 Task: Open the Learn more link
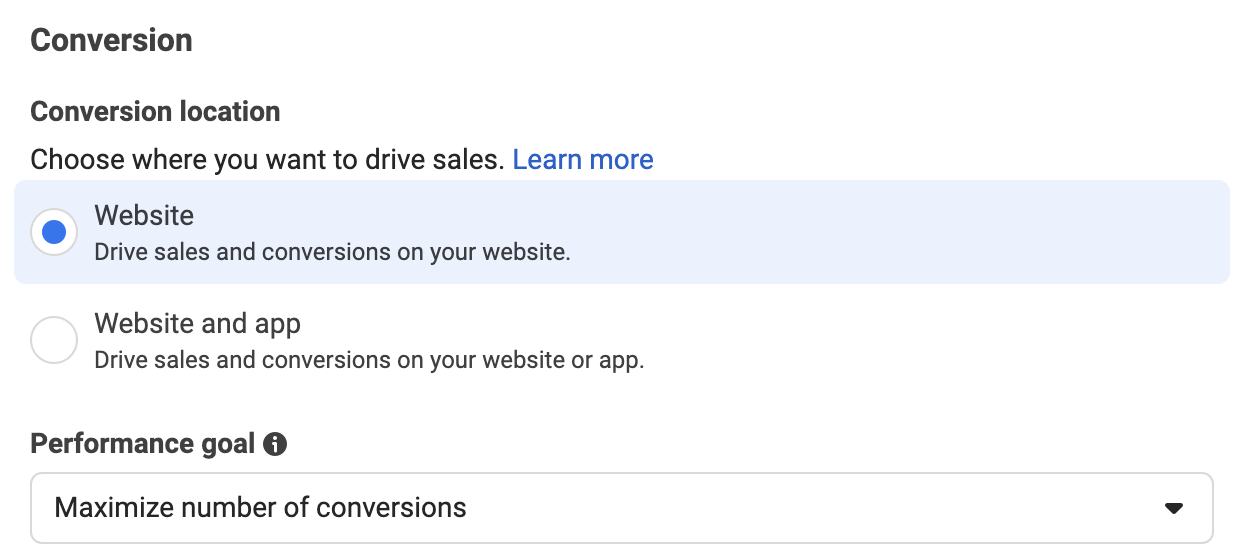[583, 160]
